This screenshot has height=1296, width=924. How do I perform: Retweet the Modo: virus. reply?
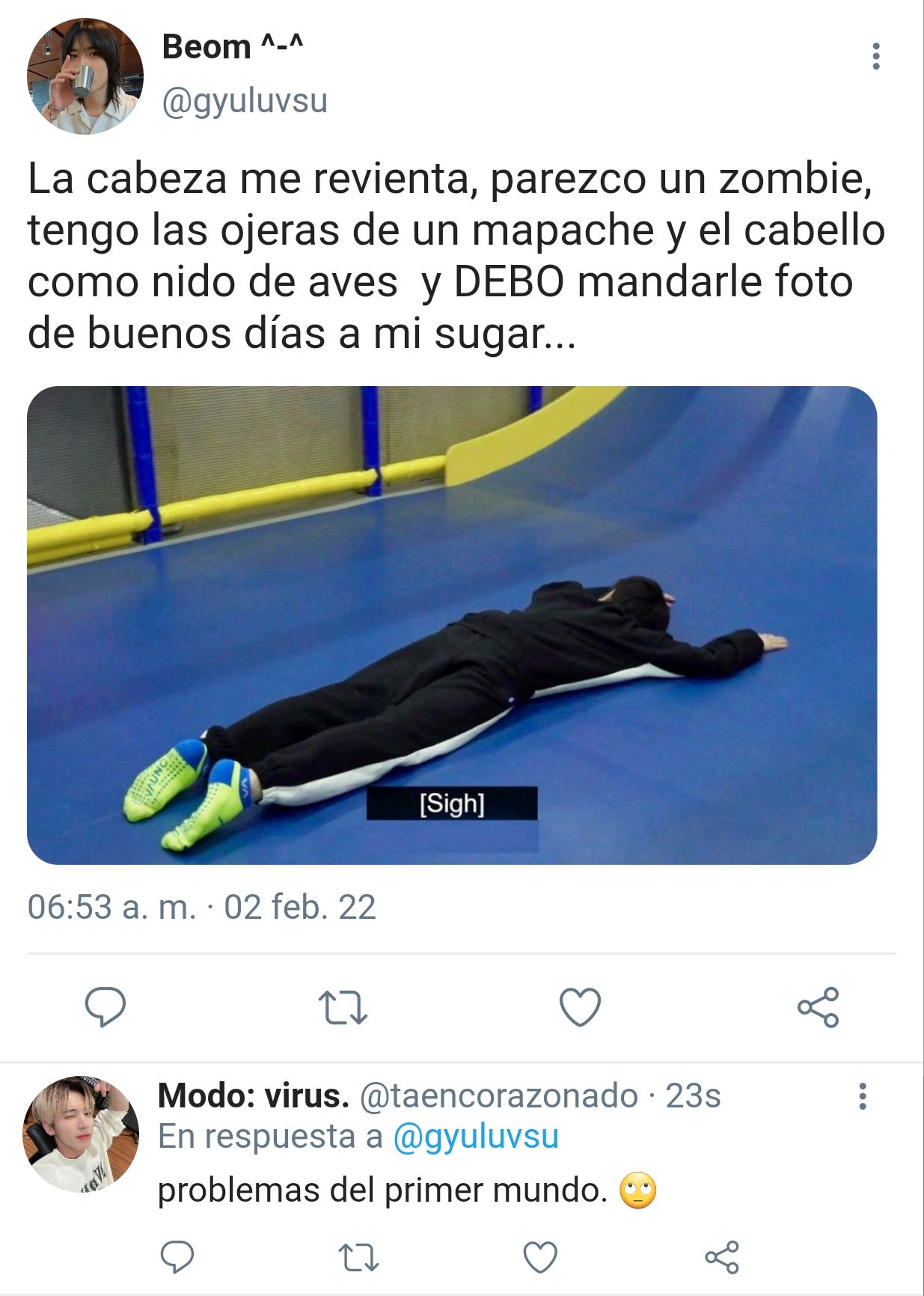tap(358, 1258)
